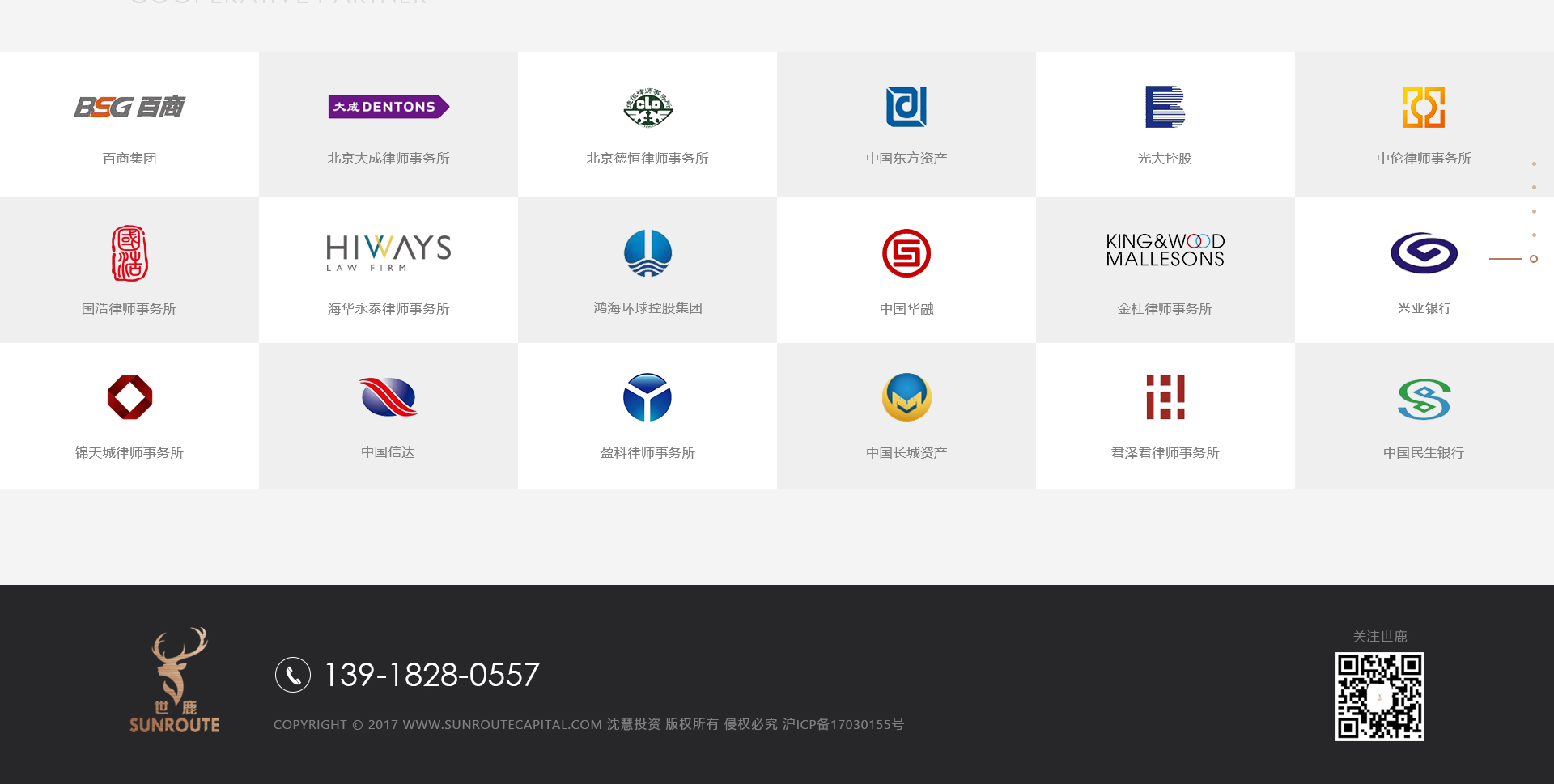Open the HIWAYS Law Firm logo
This screenshot has width=1554, height=784.
[388, 252]
